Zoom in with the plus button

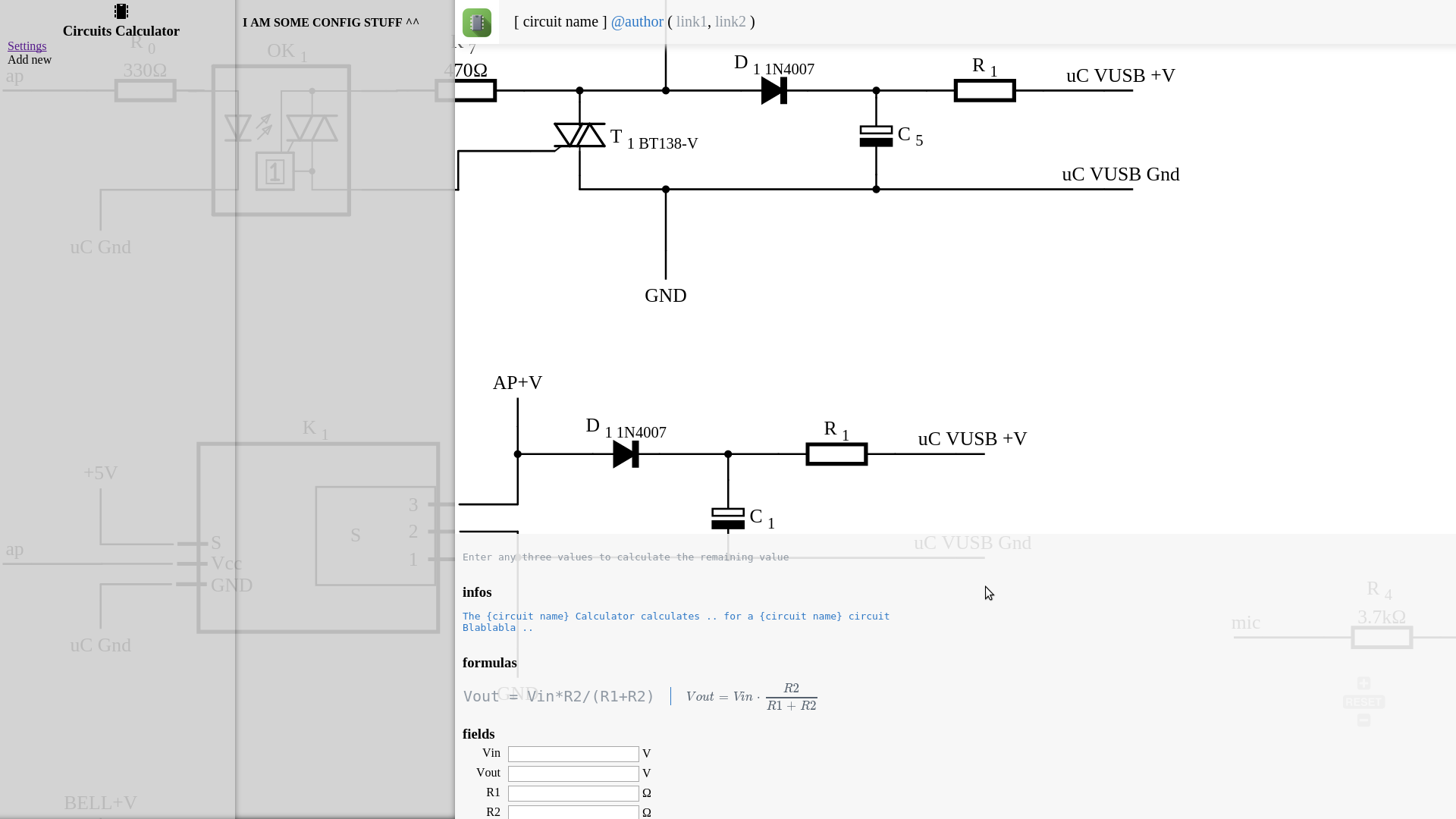point(1363,683)
